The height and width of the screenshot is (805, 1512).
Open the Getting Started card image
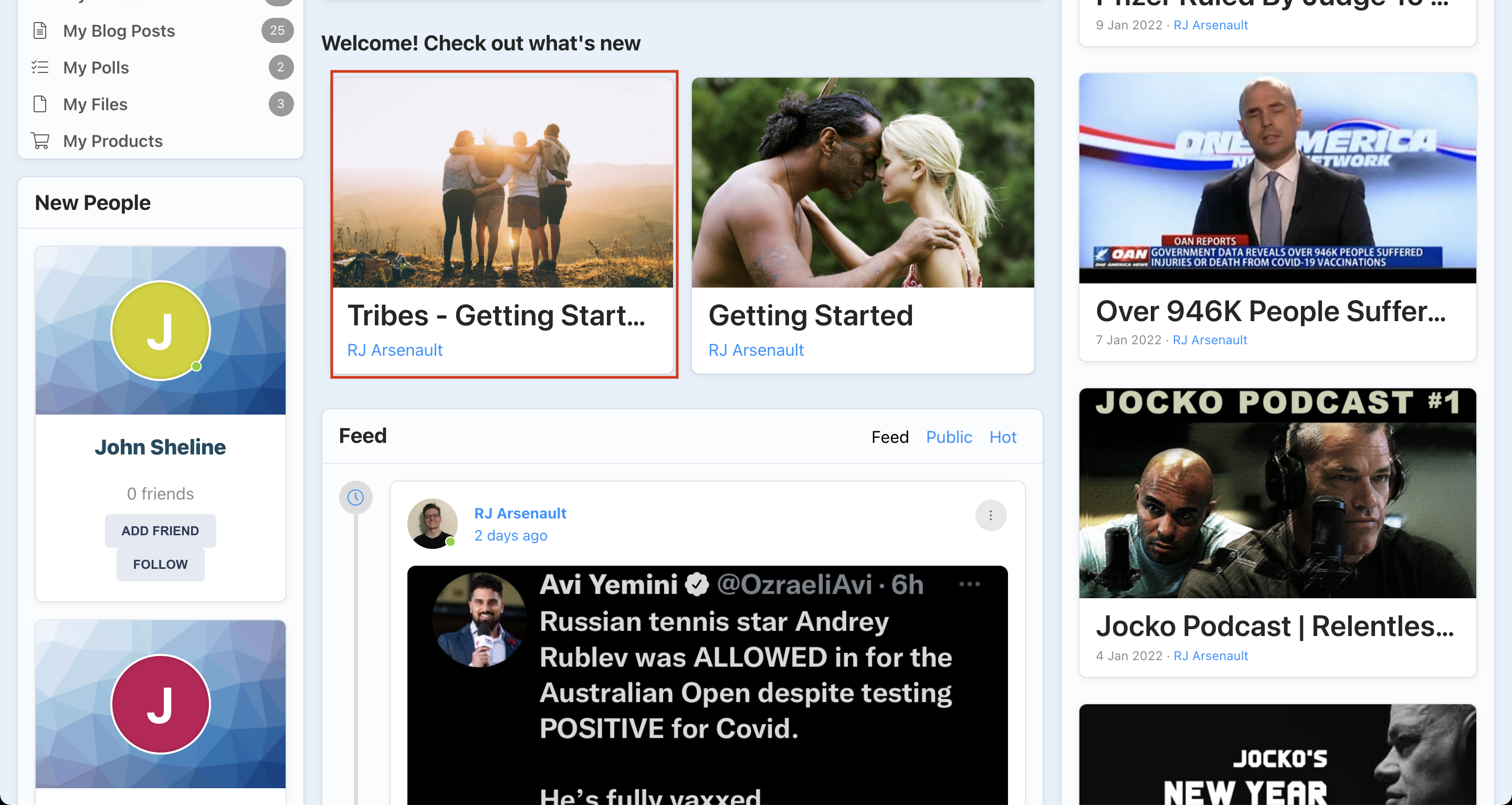point(862,183)
